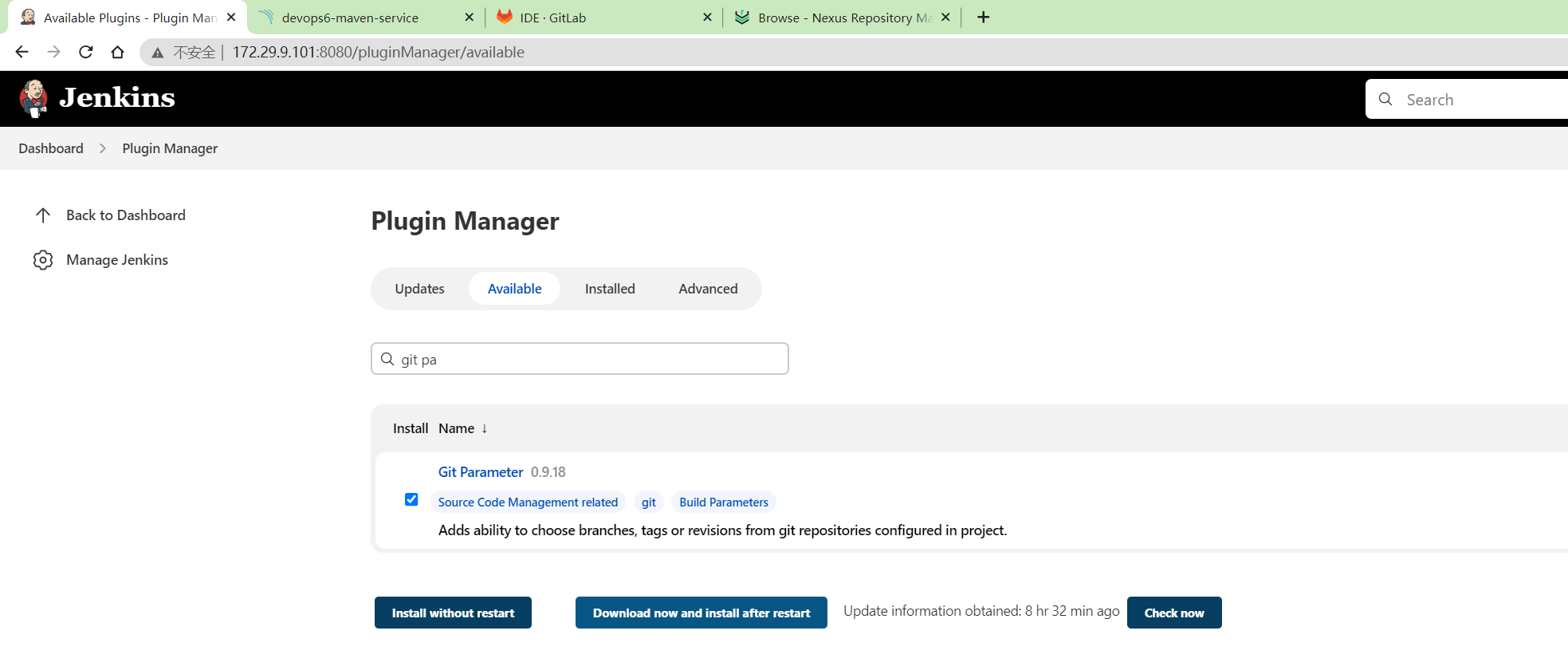Click the git category tag

[x=649, y=503]
